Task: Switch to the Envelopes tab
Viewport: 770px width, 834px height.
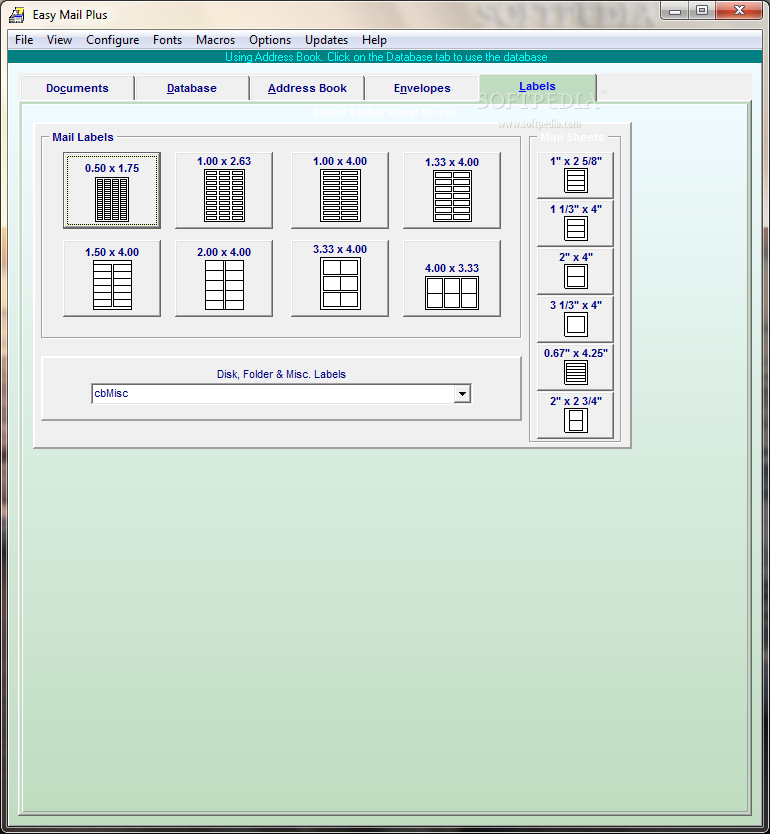Action: (x=422, y=88)
